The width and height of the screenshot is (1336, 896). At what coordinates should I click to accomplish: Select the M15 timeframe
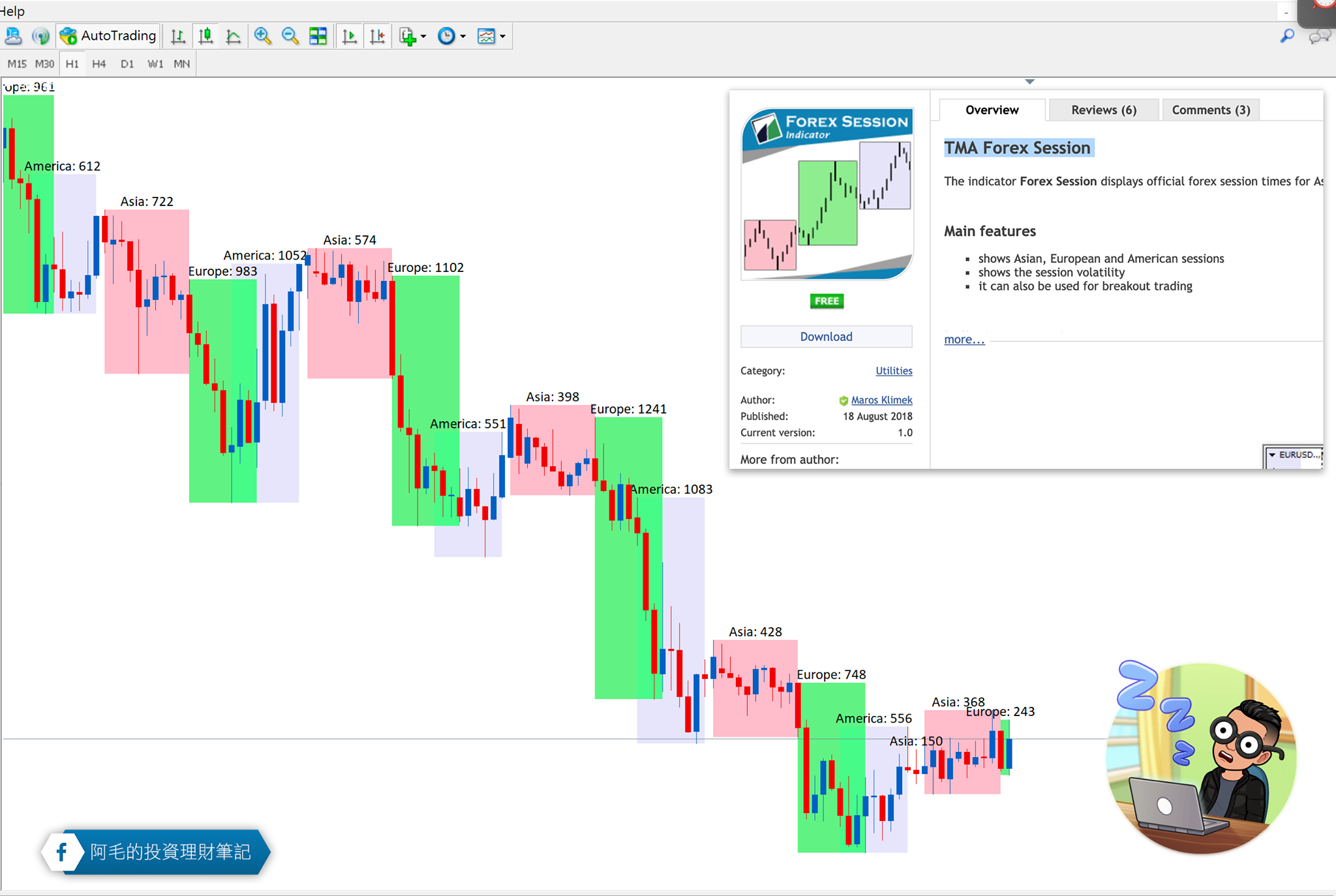click(17, 64)
